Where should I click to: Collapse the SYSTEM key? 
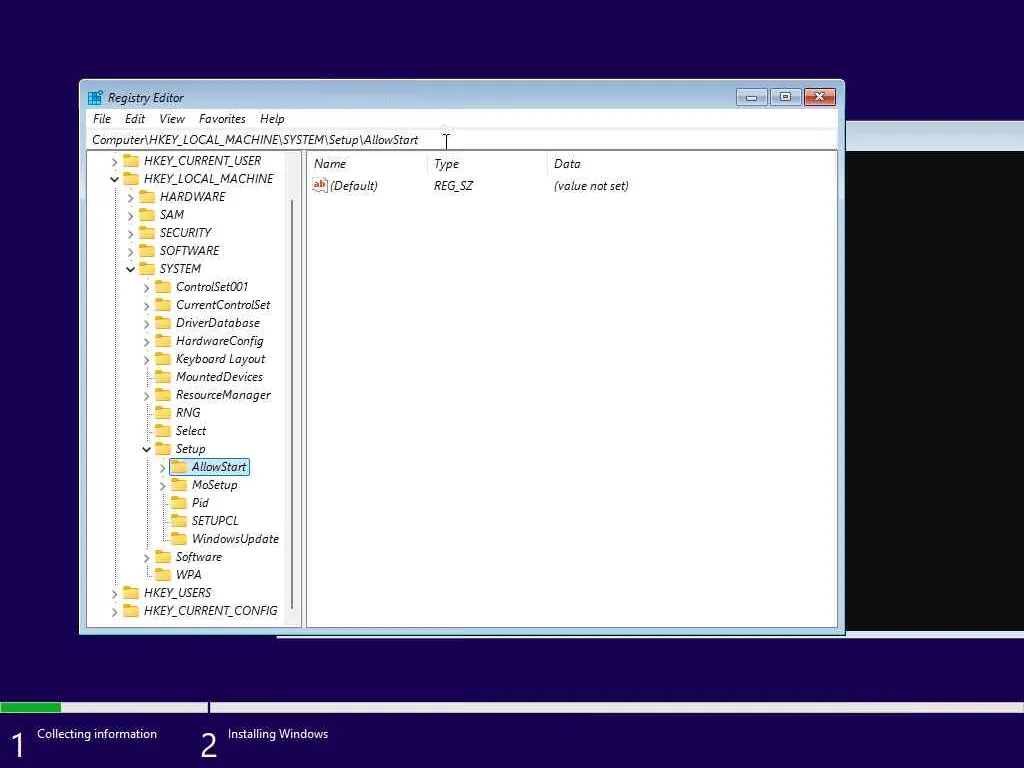(x=131, y=269)
